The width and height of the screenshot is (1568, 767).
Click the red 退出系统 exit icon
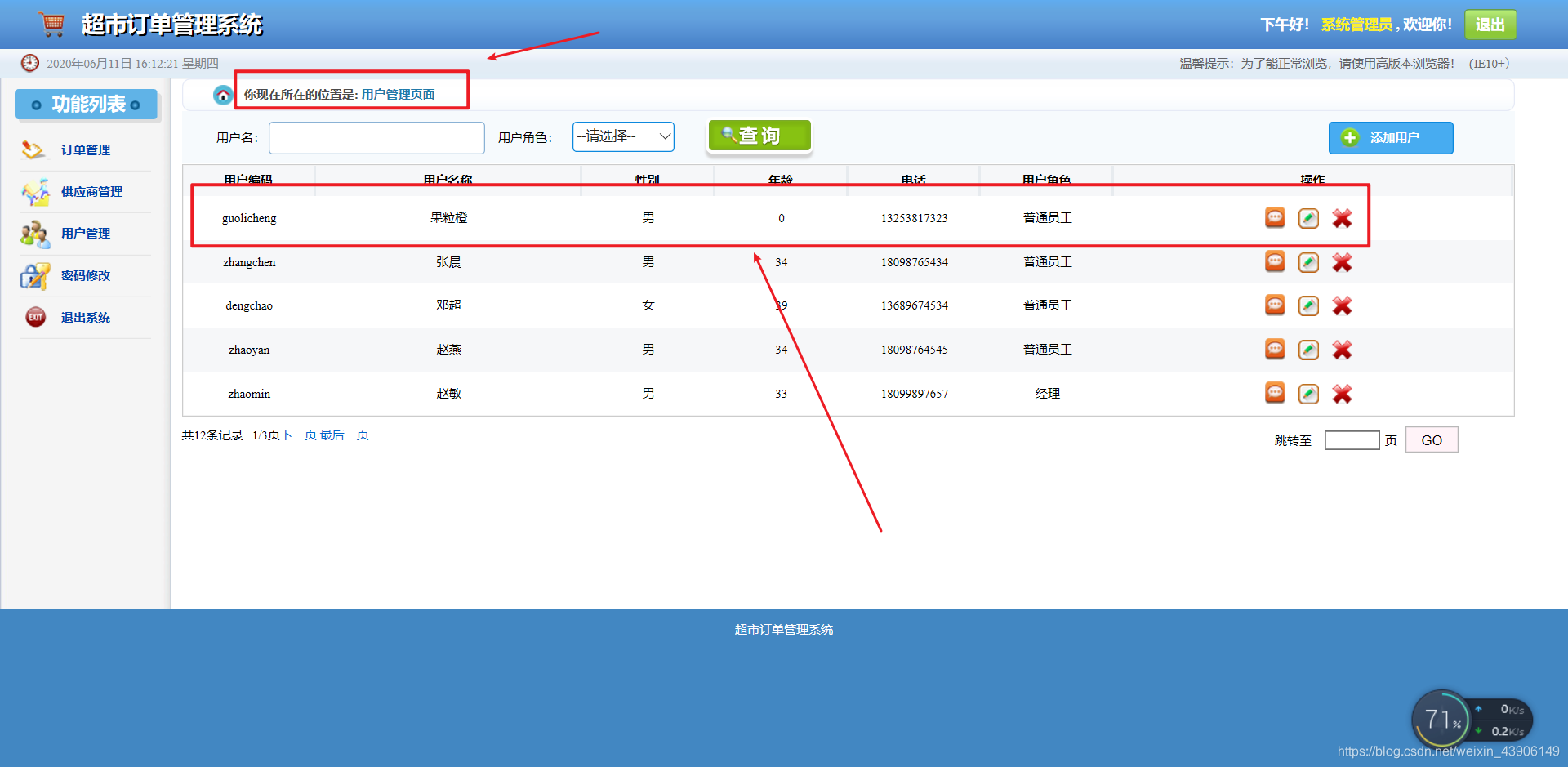[x=36, y=317]
